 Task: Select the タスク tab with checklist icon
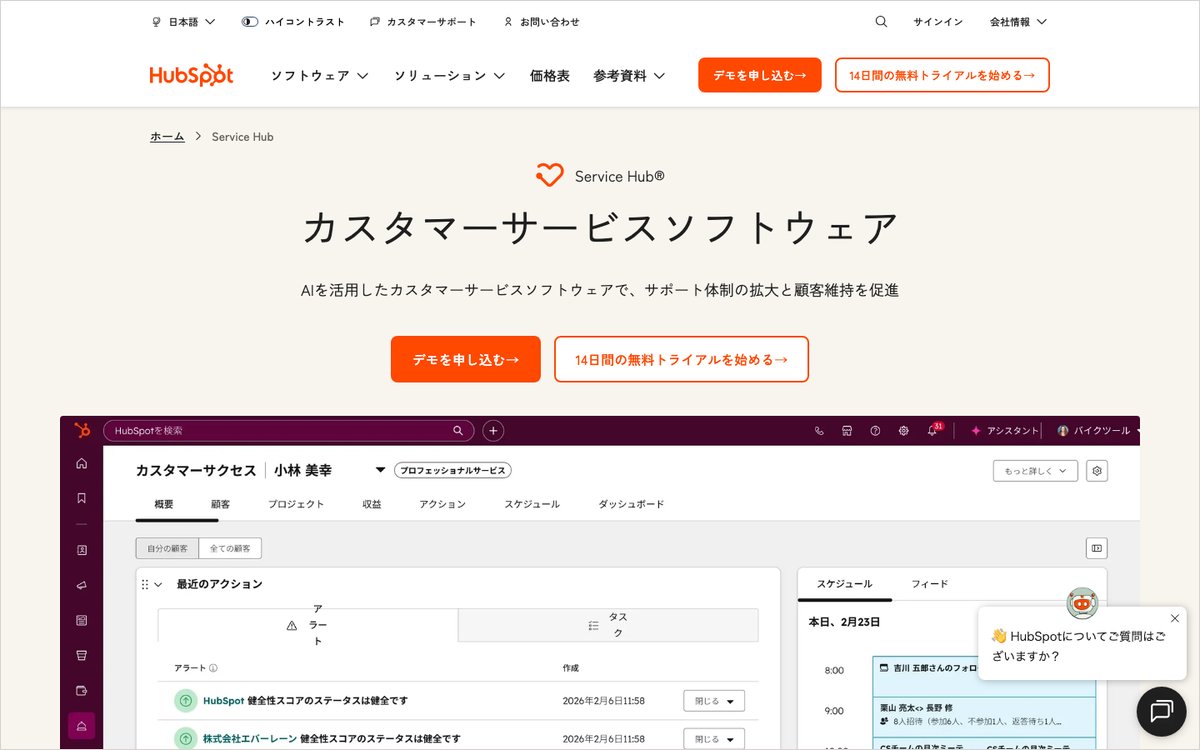click(608, 625)
